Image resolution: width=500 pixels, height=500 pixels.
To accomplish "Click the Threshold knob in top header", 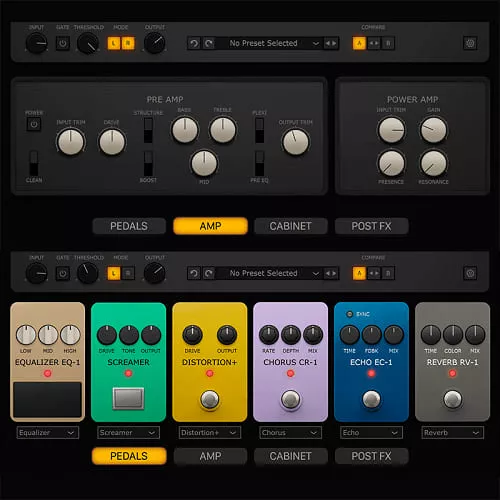I will tap(88, 44).
